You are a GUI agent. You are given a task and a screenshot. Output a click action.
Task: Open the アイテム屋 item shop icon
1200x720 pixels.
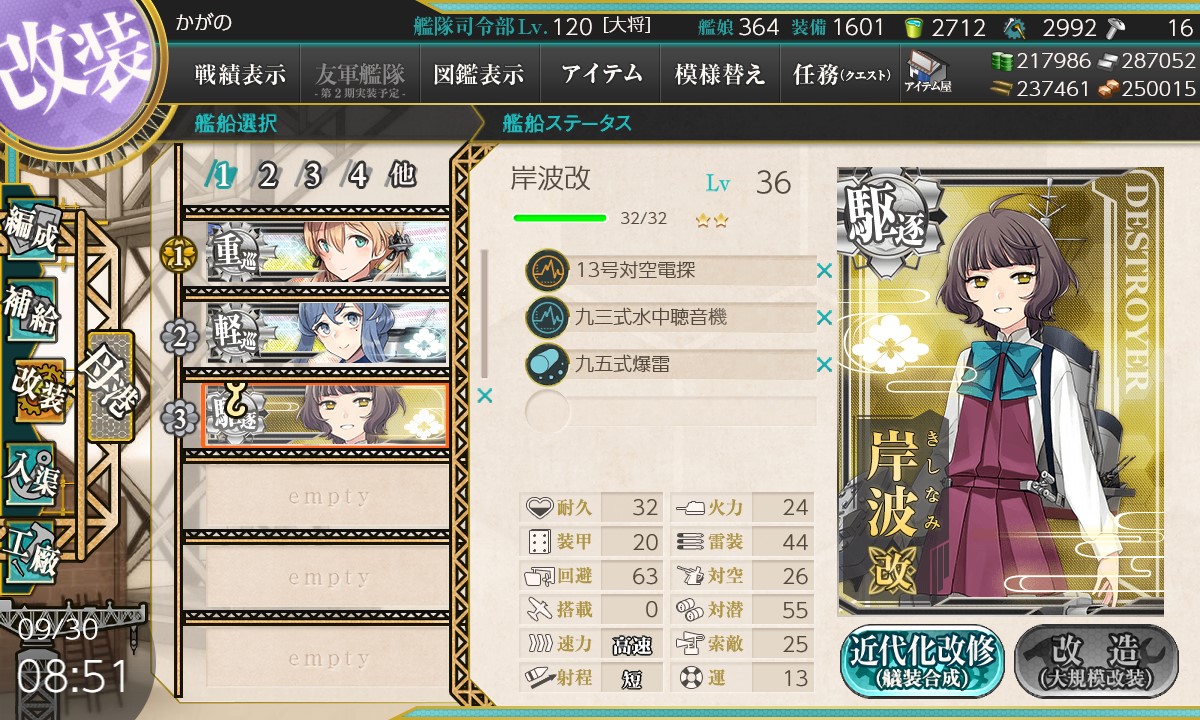coord(927,73)
